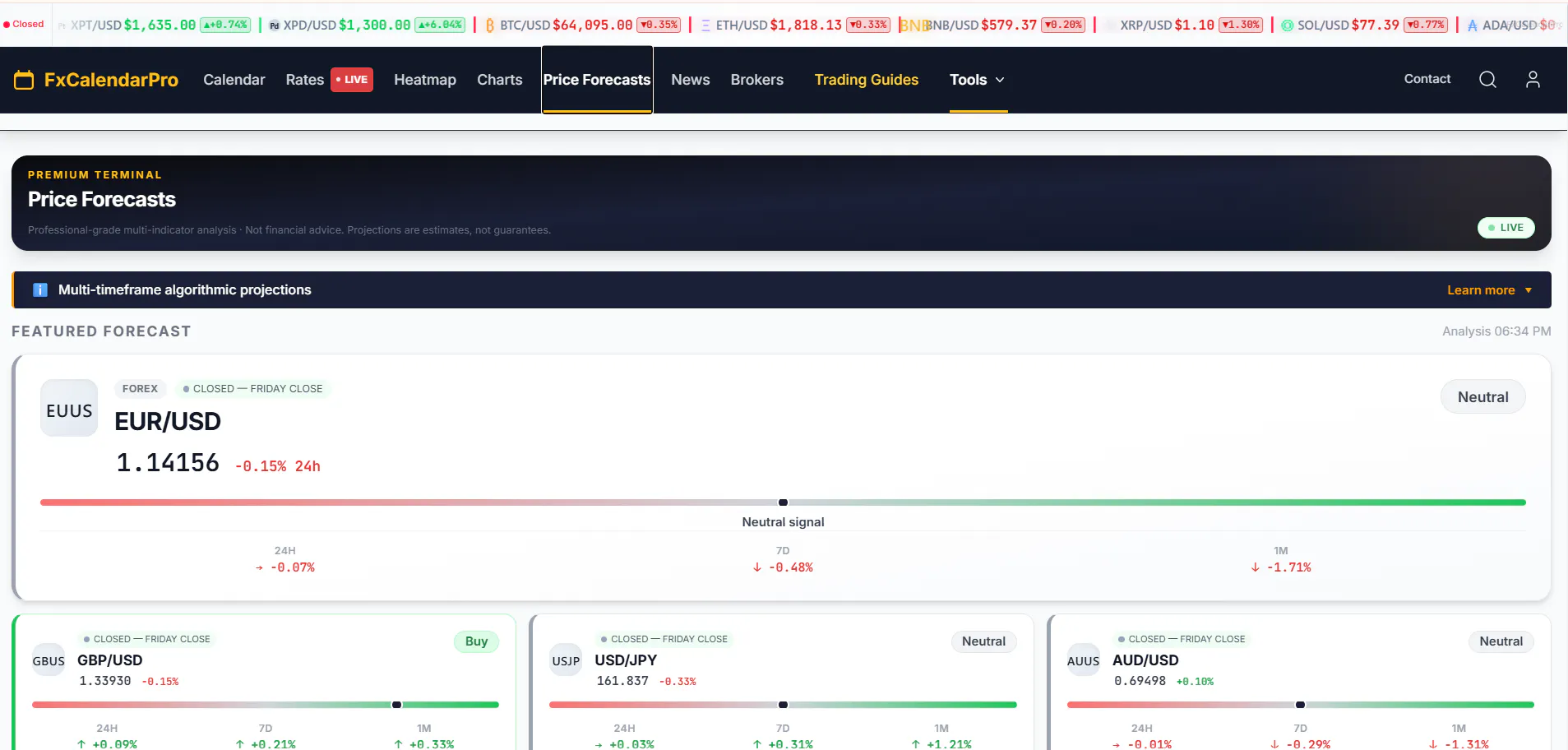Click the FOREX tag on featured card

[140, 389]
